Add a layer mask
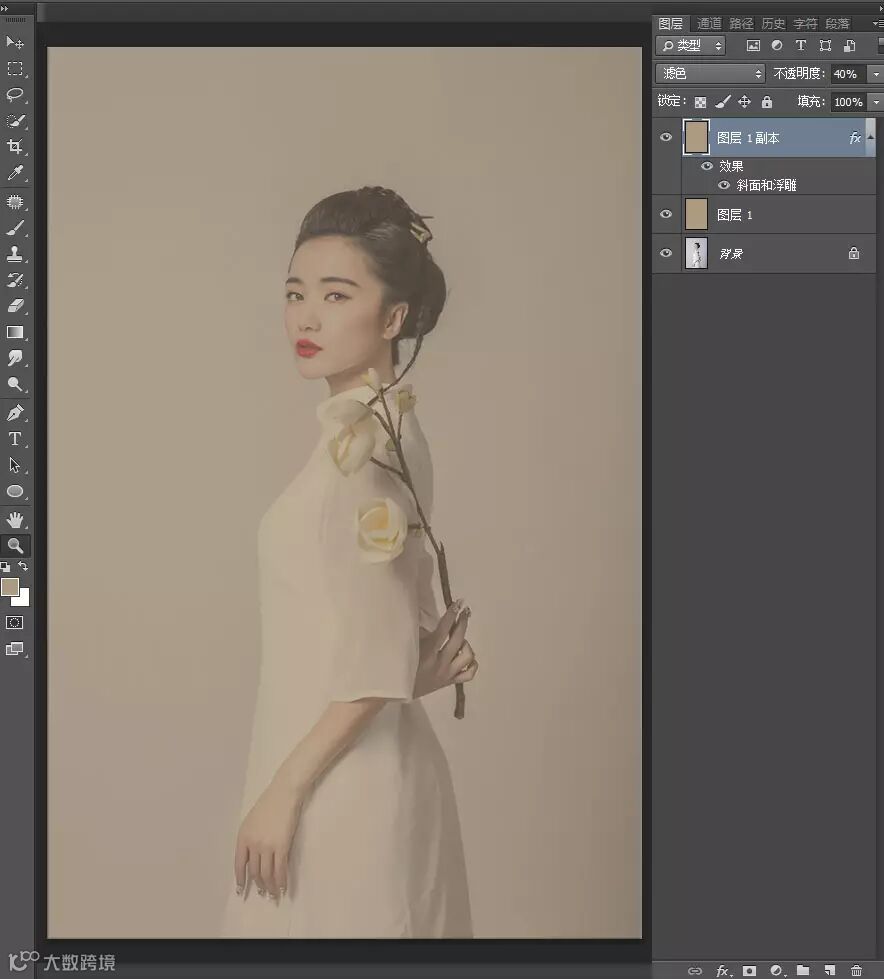The width and height of the screenshot is (884, 979). [750, 971]
